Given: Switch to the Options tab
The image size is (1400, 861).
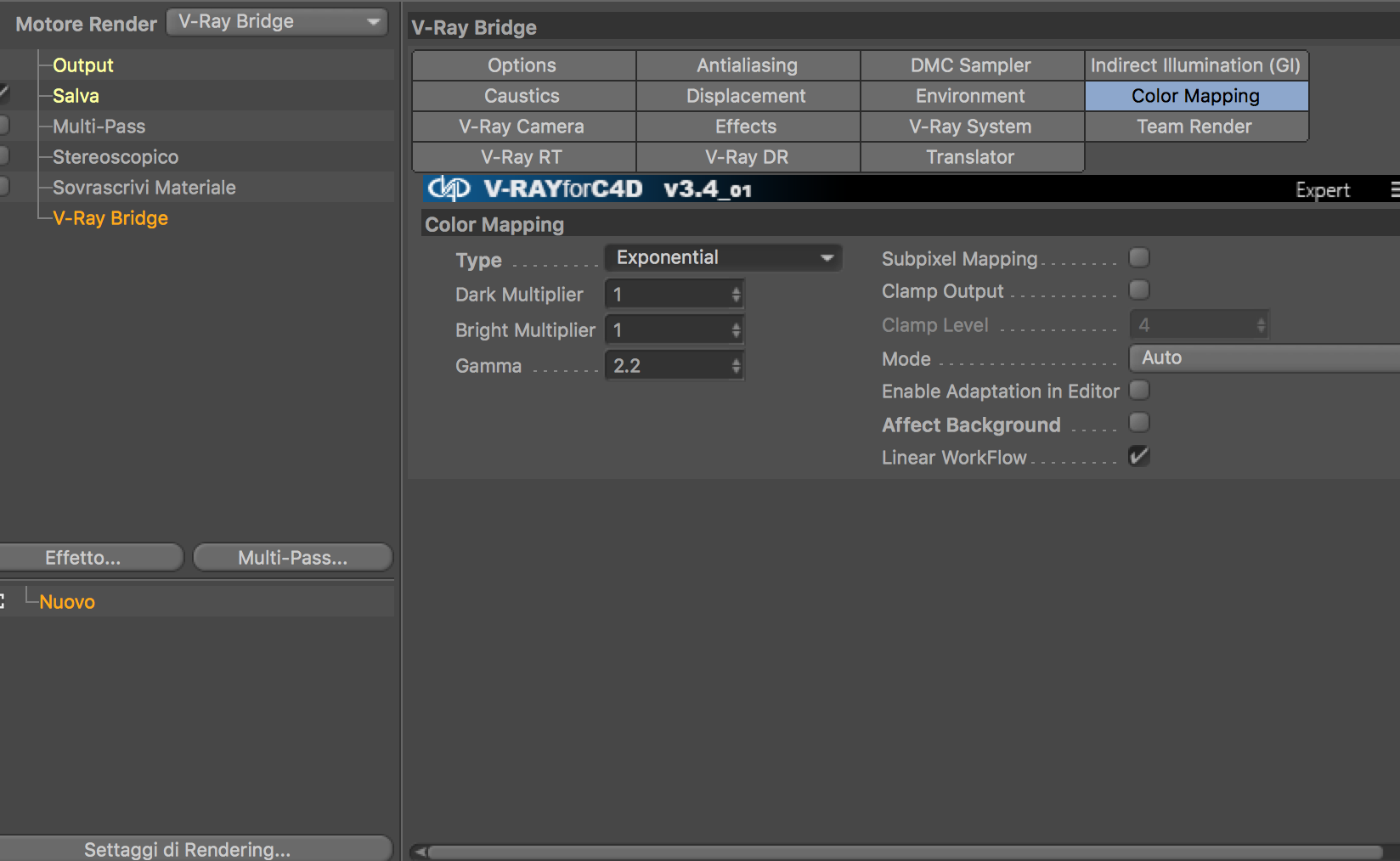Looking at the screenshot, I should click(524, 65).
